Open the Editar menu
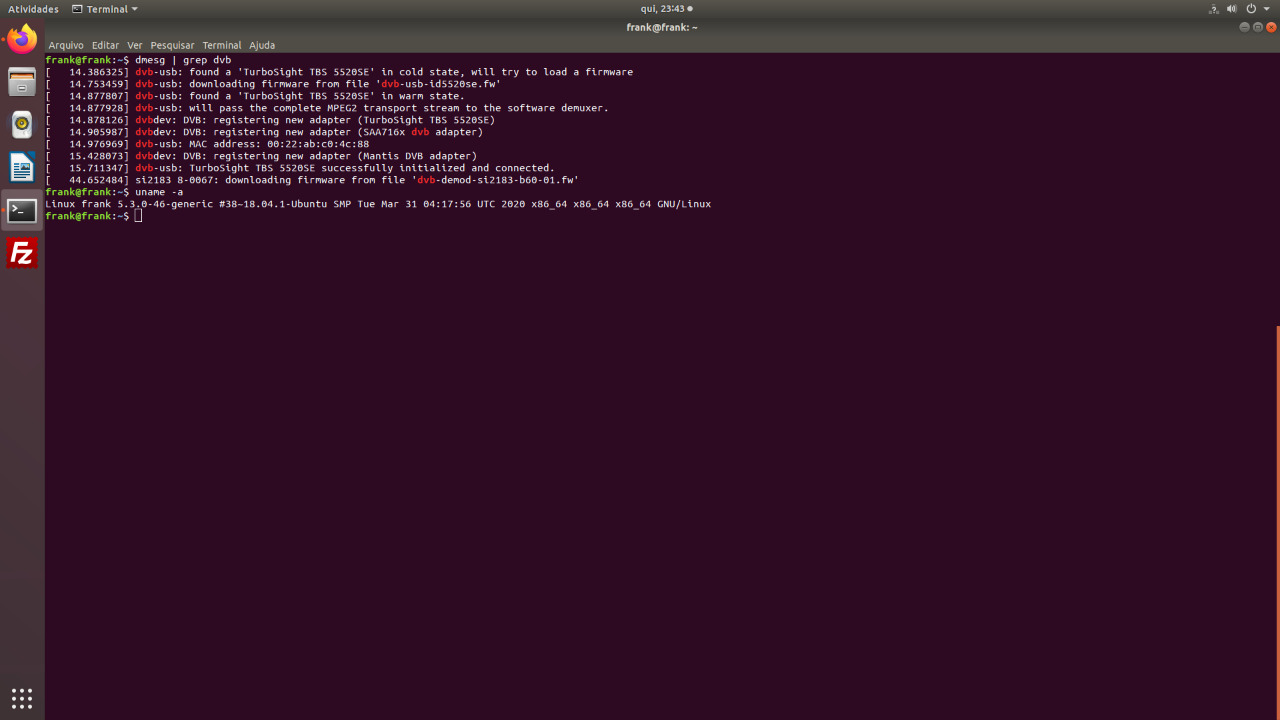 105,45
